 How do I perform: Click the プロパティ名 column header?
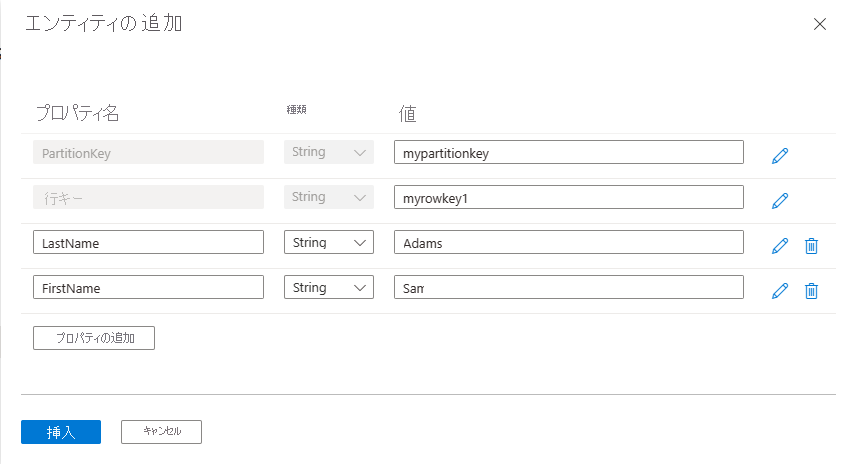point(77,112)
